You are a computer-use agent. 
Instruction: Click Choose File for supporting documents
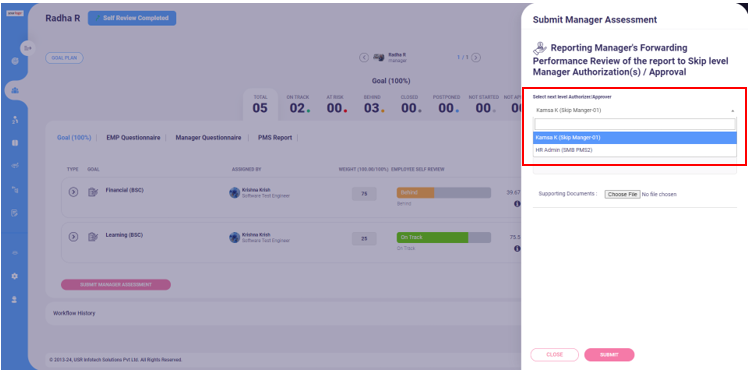click(x=622, y=194)
